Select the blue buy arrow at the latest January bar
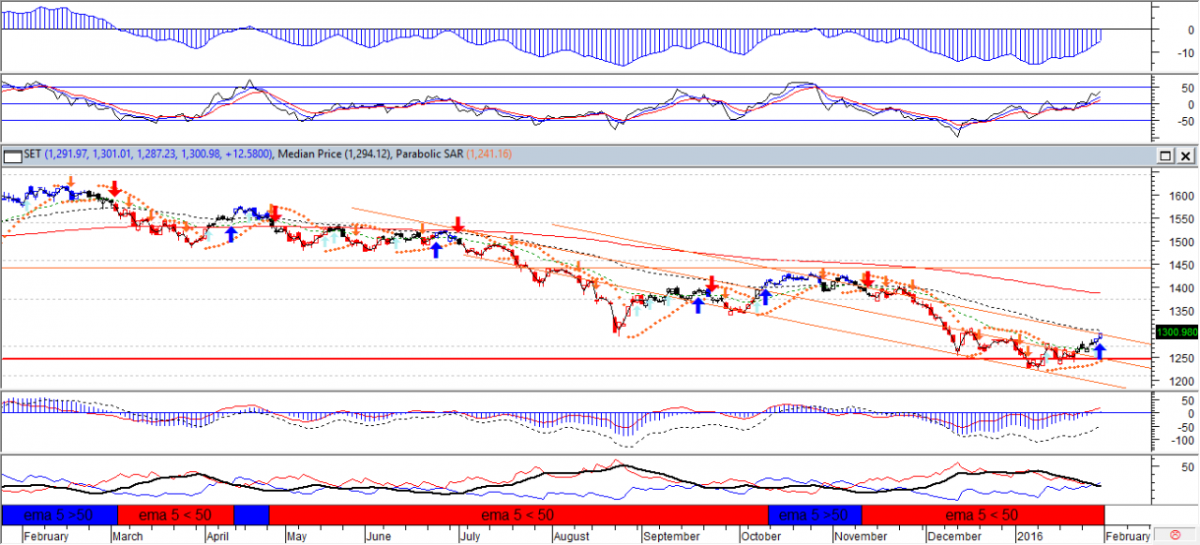 tap(1100, 350)
